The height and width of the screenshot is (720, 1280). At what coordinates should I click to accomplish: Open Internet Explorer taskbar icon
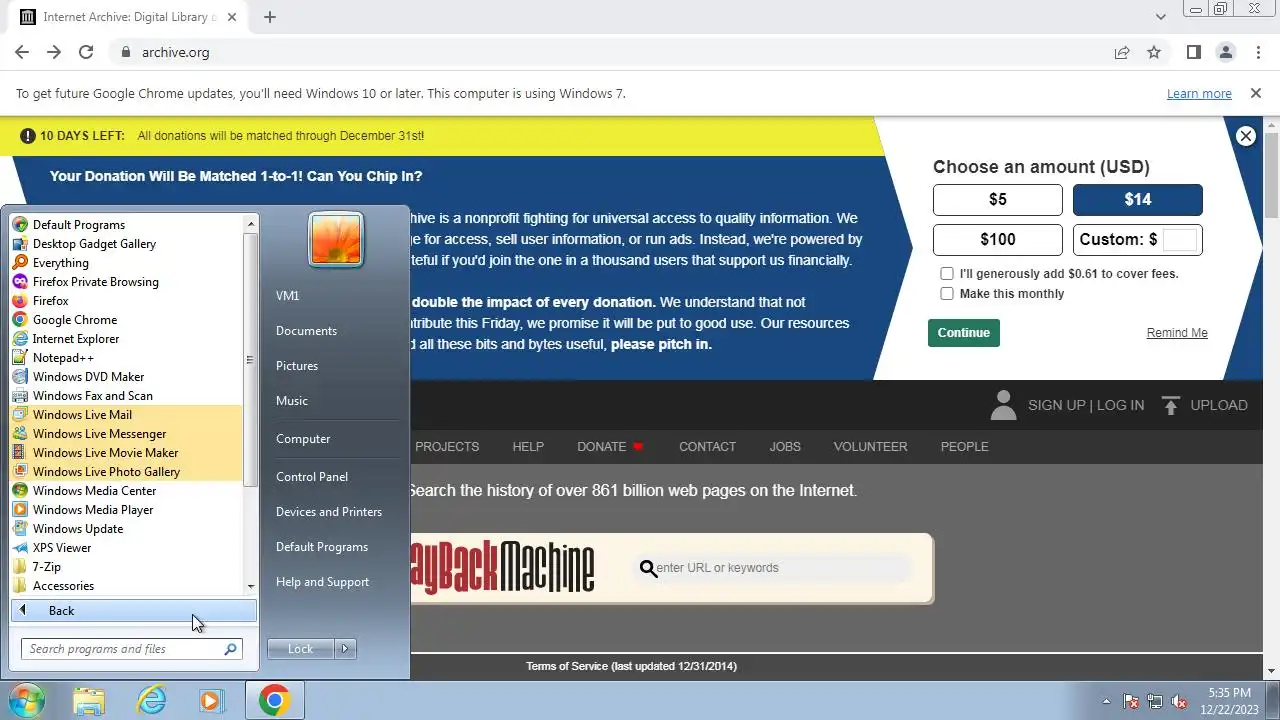[151, 700]
